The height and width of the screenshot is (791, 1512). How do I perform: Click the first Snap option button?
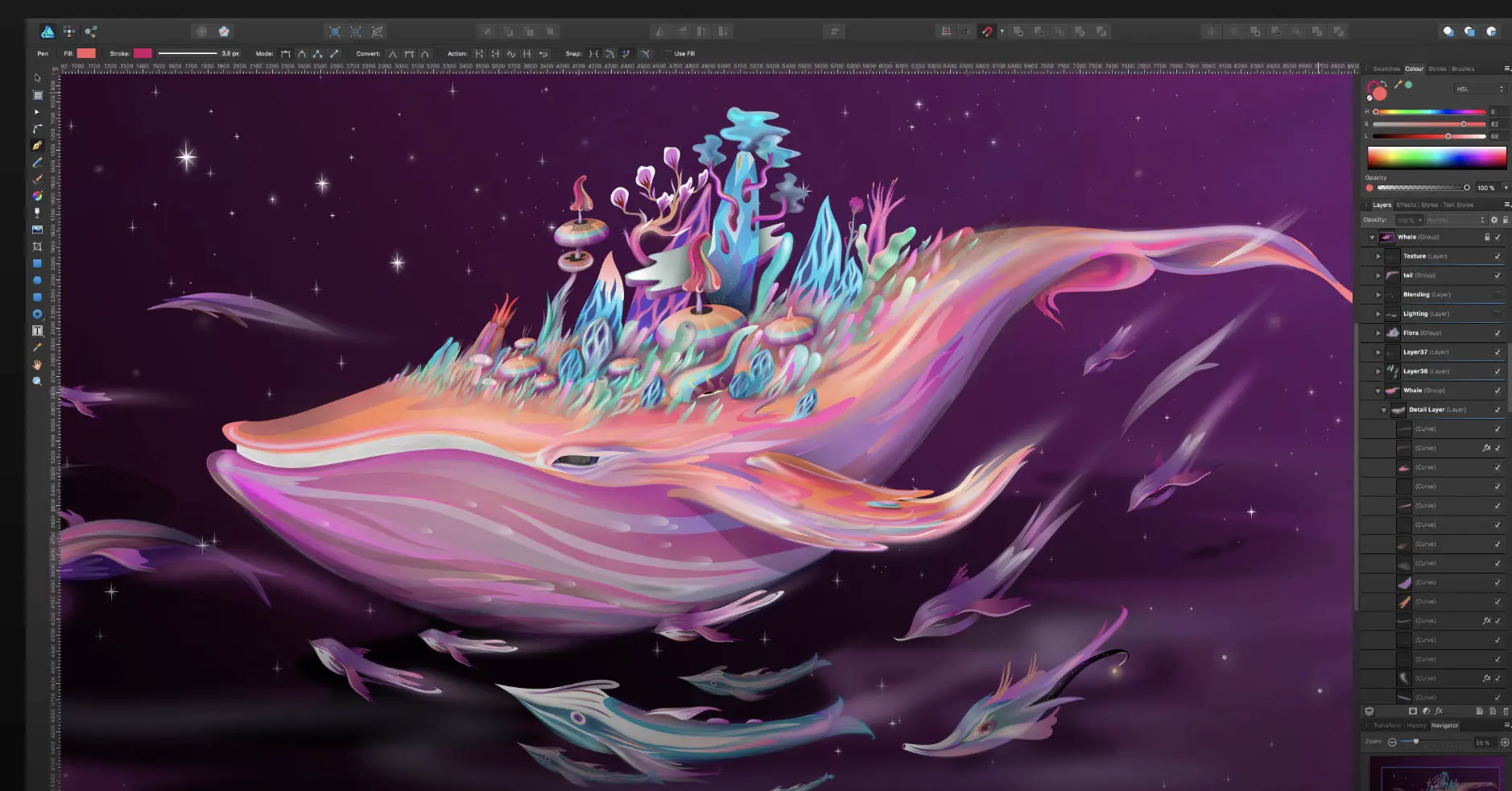click(593, 54)
